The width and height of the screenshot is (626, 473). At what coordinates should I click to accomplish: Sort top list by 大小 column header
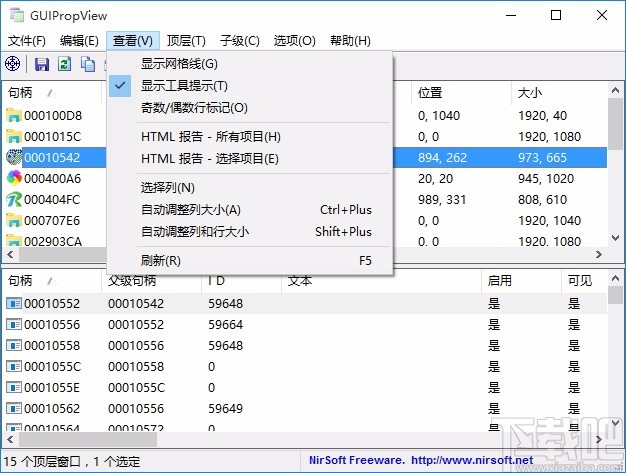tap(559, 93)
